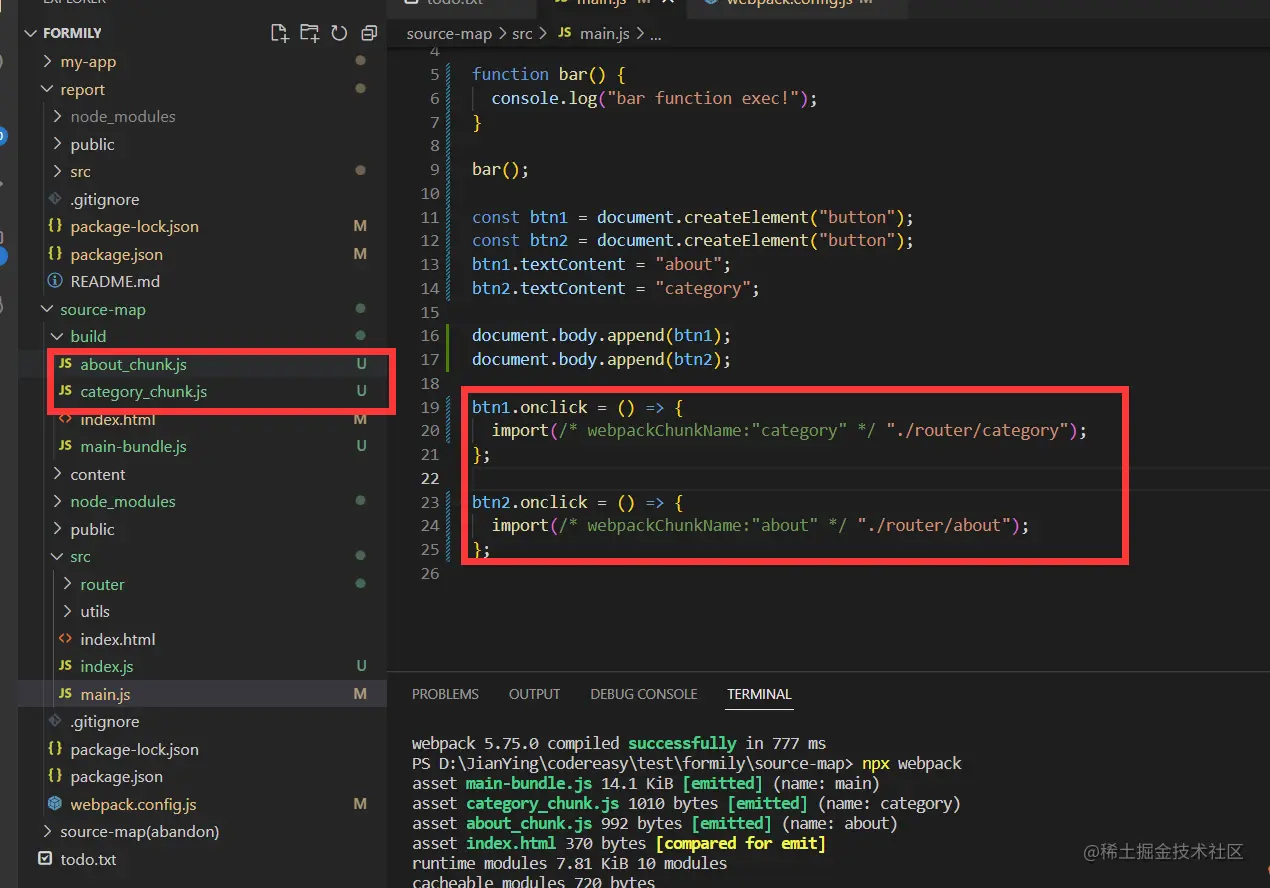Click 'const btn2' declaration line
The image size is (1270, 888).
693,240
